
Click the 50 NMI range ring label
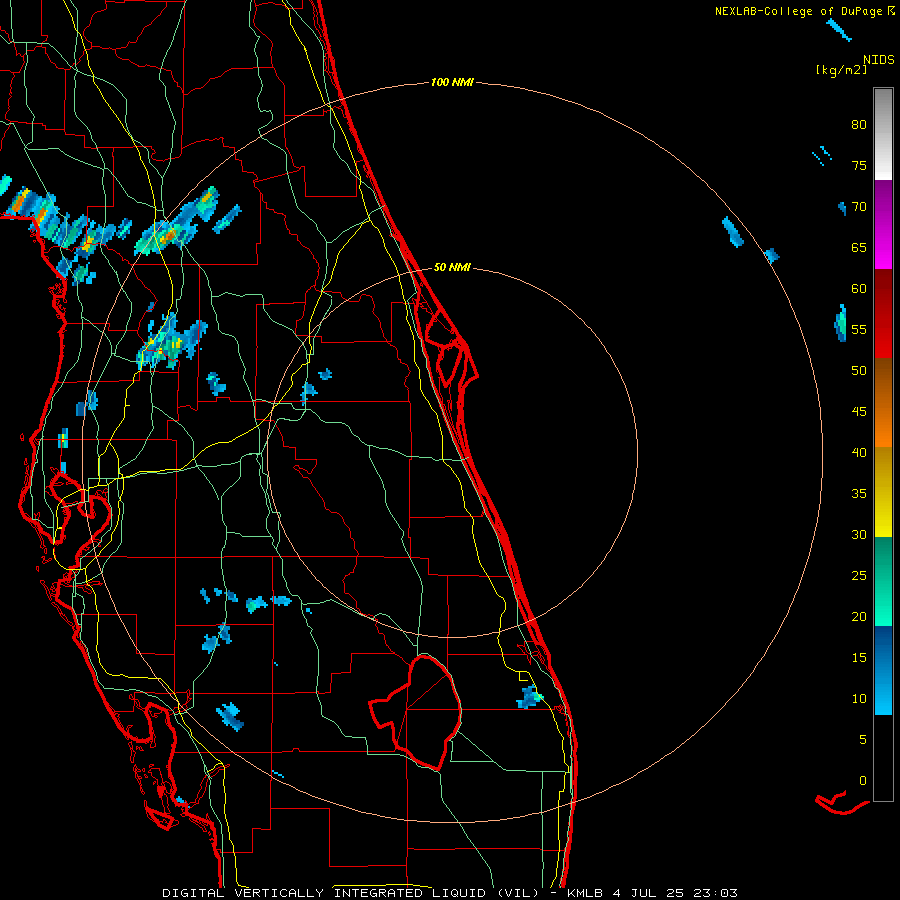[452, 267]
